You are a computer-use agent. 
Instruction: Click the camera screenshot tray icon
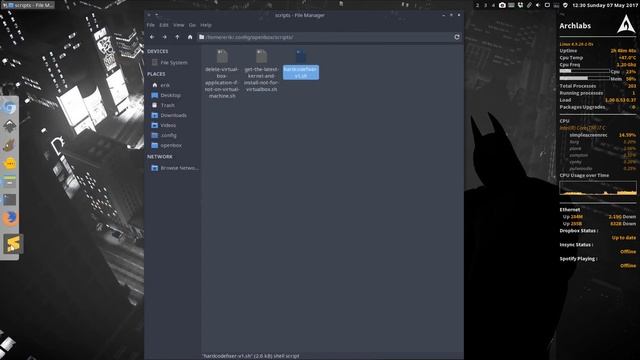[x=502, y=5]
